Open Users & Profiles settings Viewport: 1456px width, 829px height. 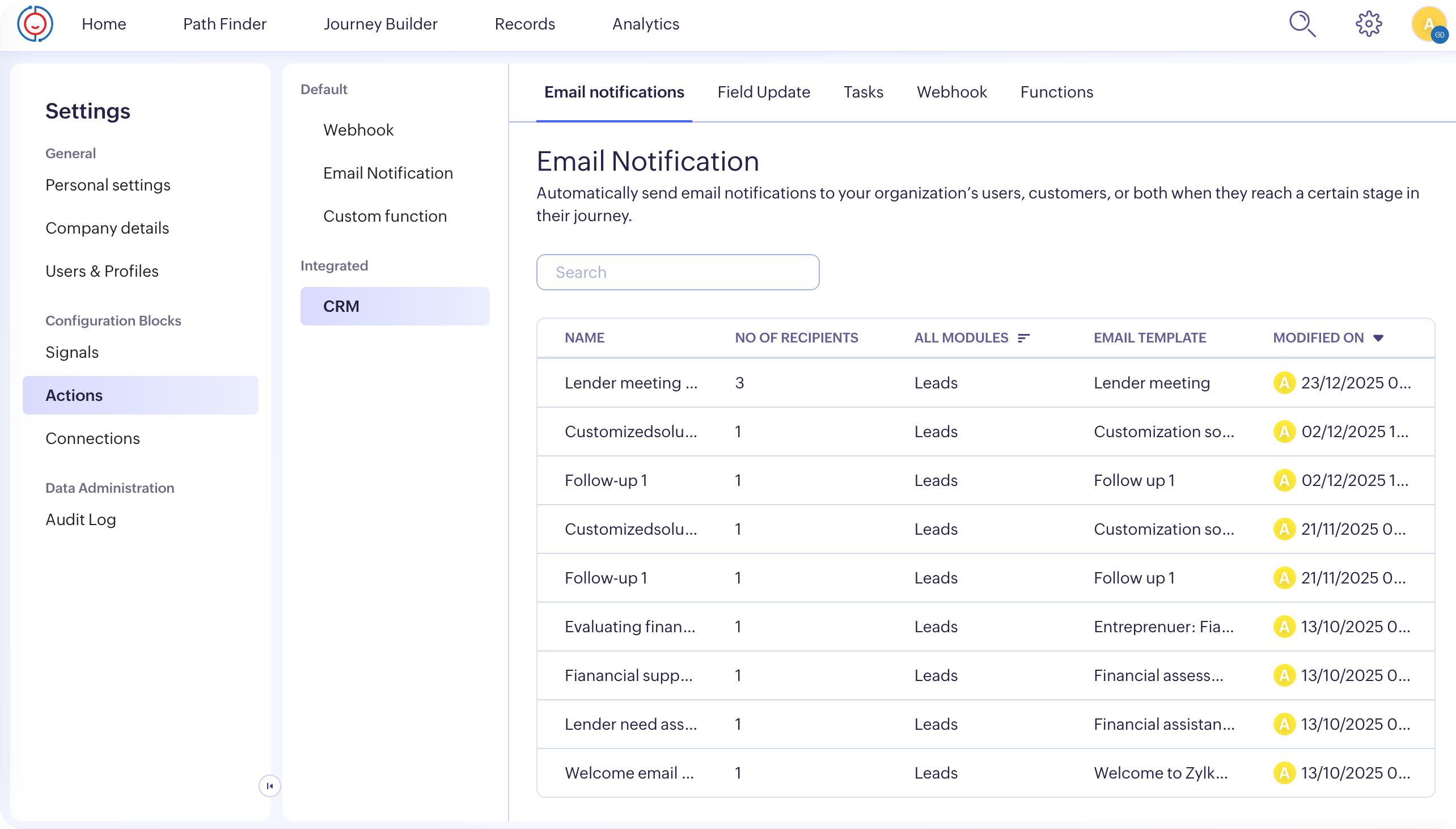(102, 271)
